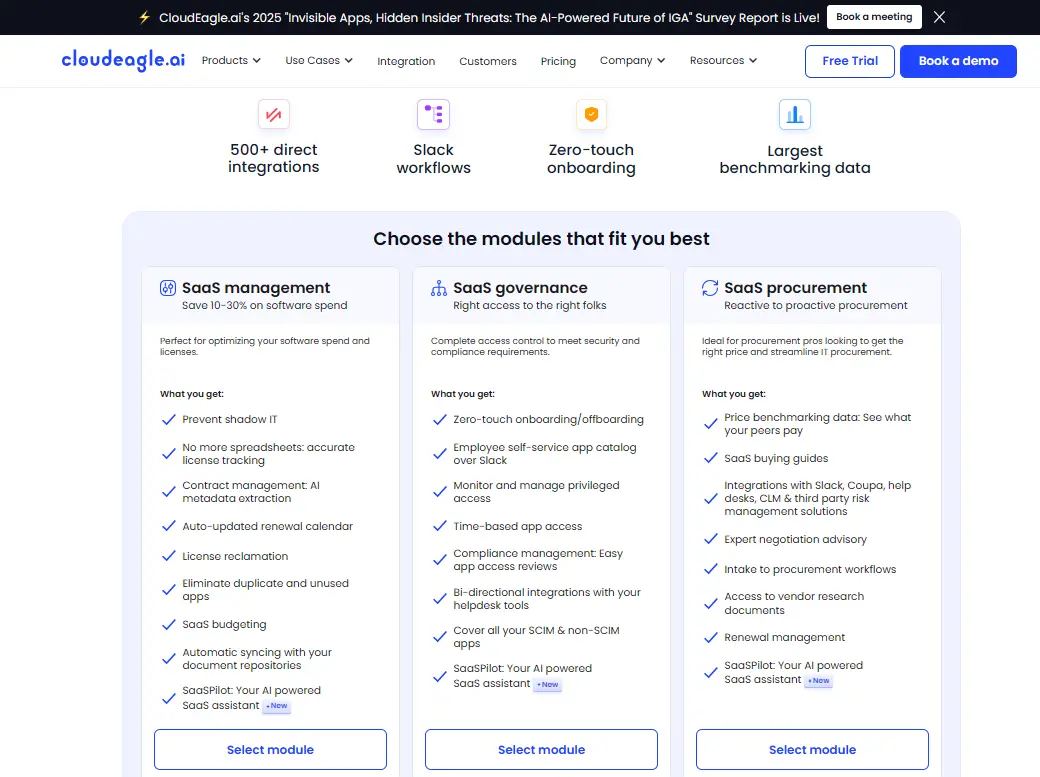Click the checkmark beside Renewal management

pyautogui.click(x=710, y=638)
